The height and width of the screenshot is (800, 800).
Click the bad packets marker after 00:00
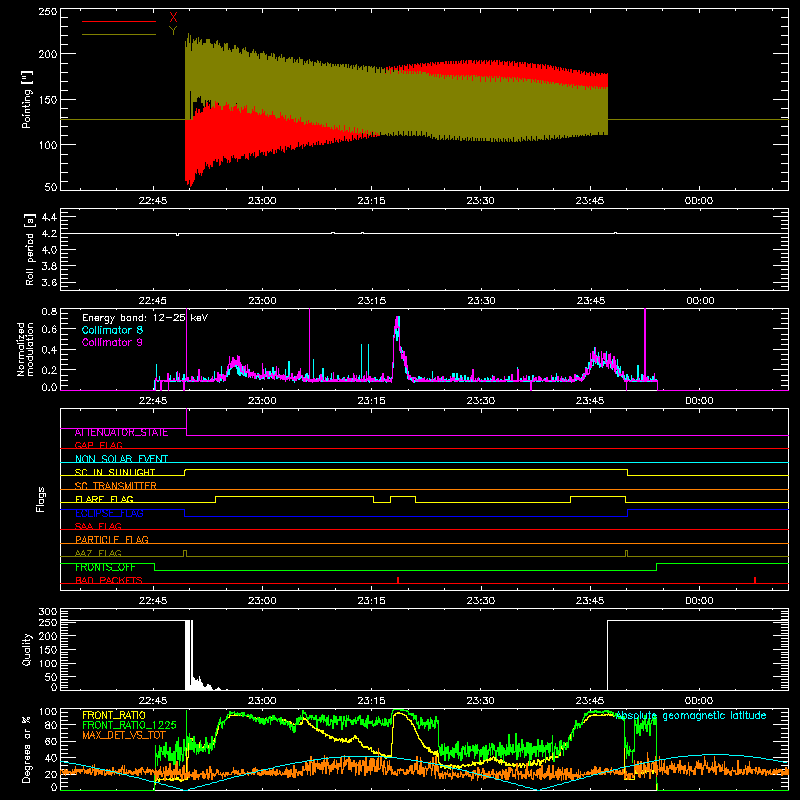pos(755,580)
